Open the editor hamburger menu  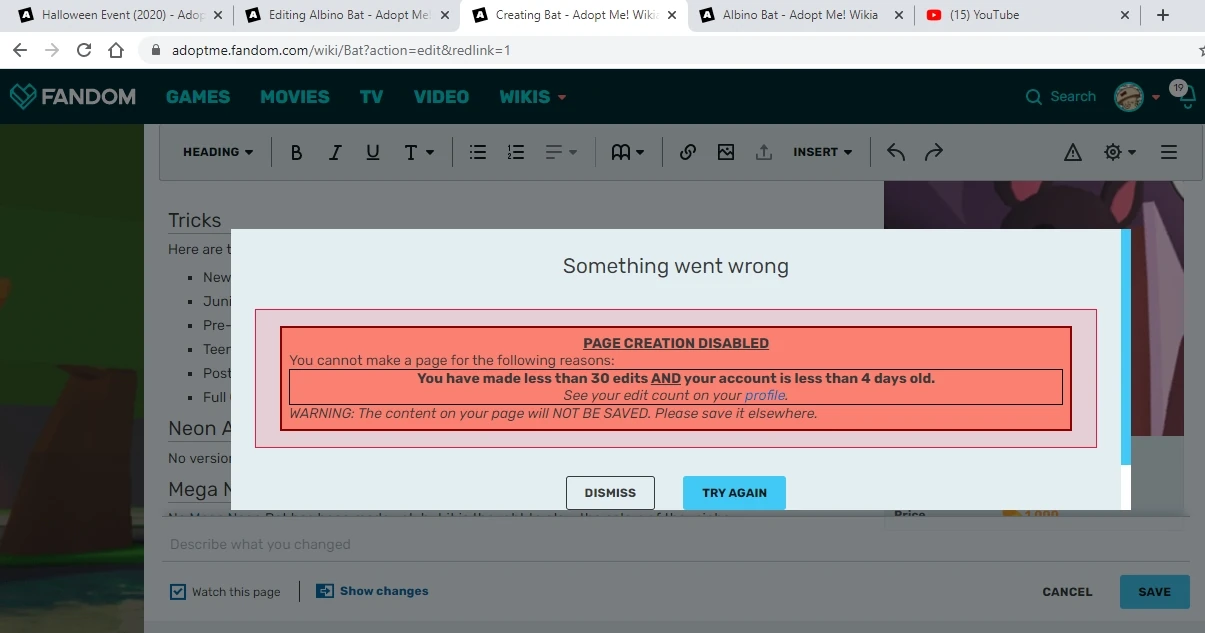tap(1168, 152)
